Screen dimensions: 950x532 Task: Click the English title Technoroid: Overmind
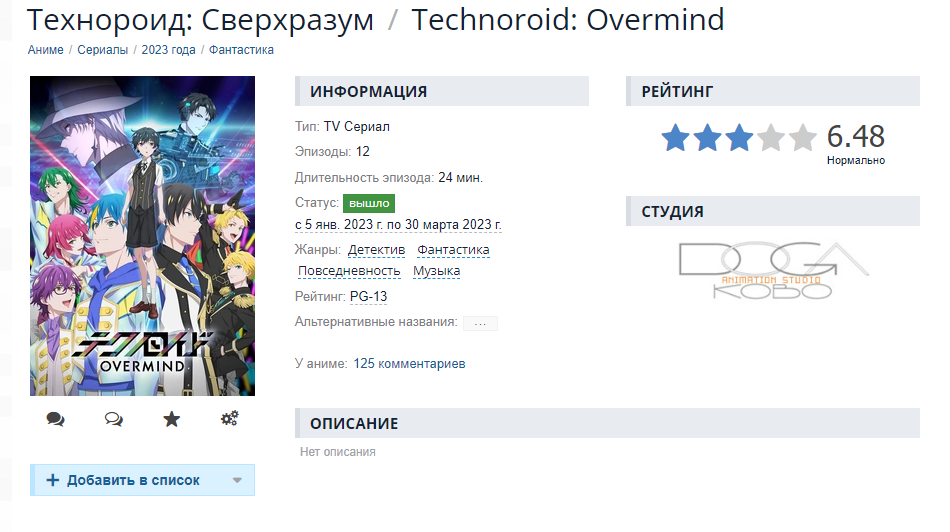[x=568, y=20]
